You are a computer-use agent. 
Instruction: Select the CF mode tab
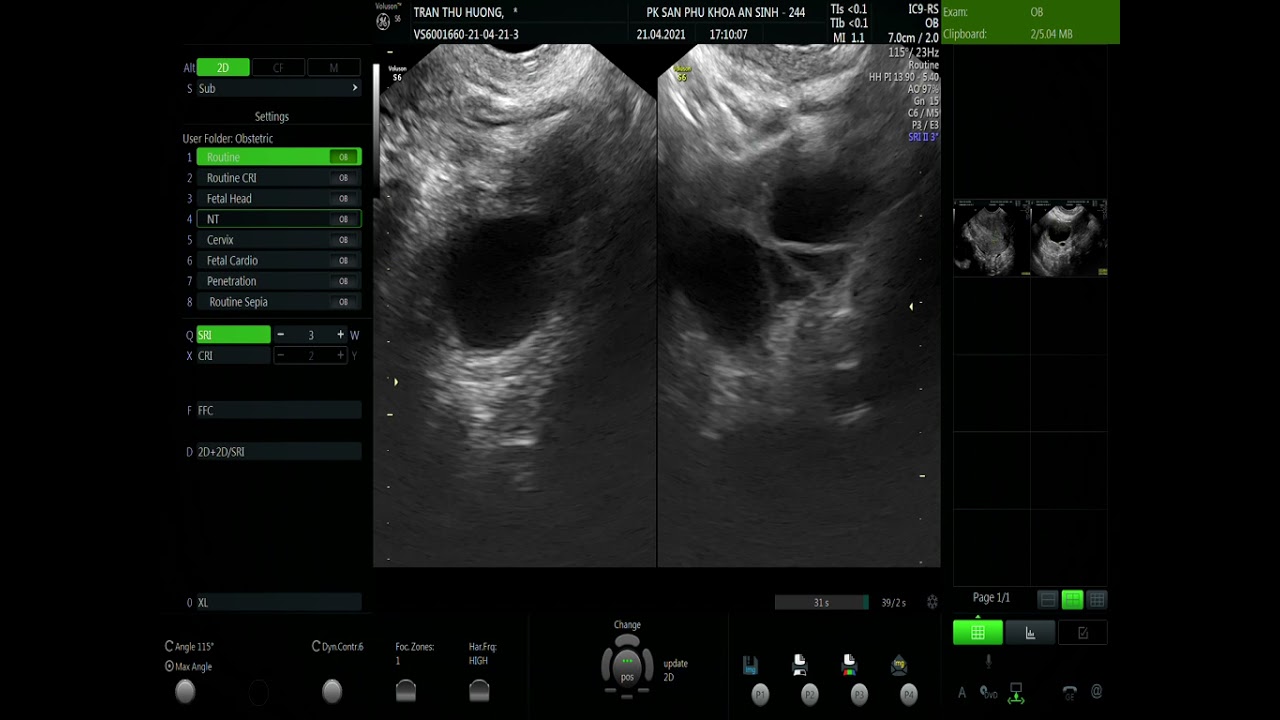point(278,68)
